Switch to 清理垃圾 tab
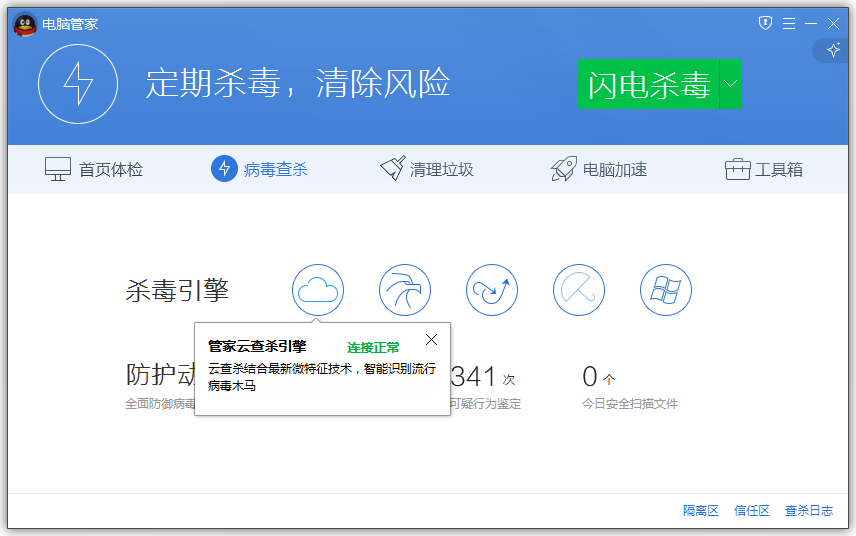856x536 pixels. point(427,169)
